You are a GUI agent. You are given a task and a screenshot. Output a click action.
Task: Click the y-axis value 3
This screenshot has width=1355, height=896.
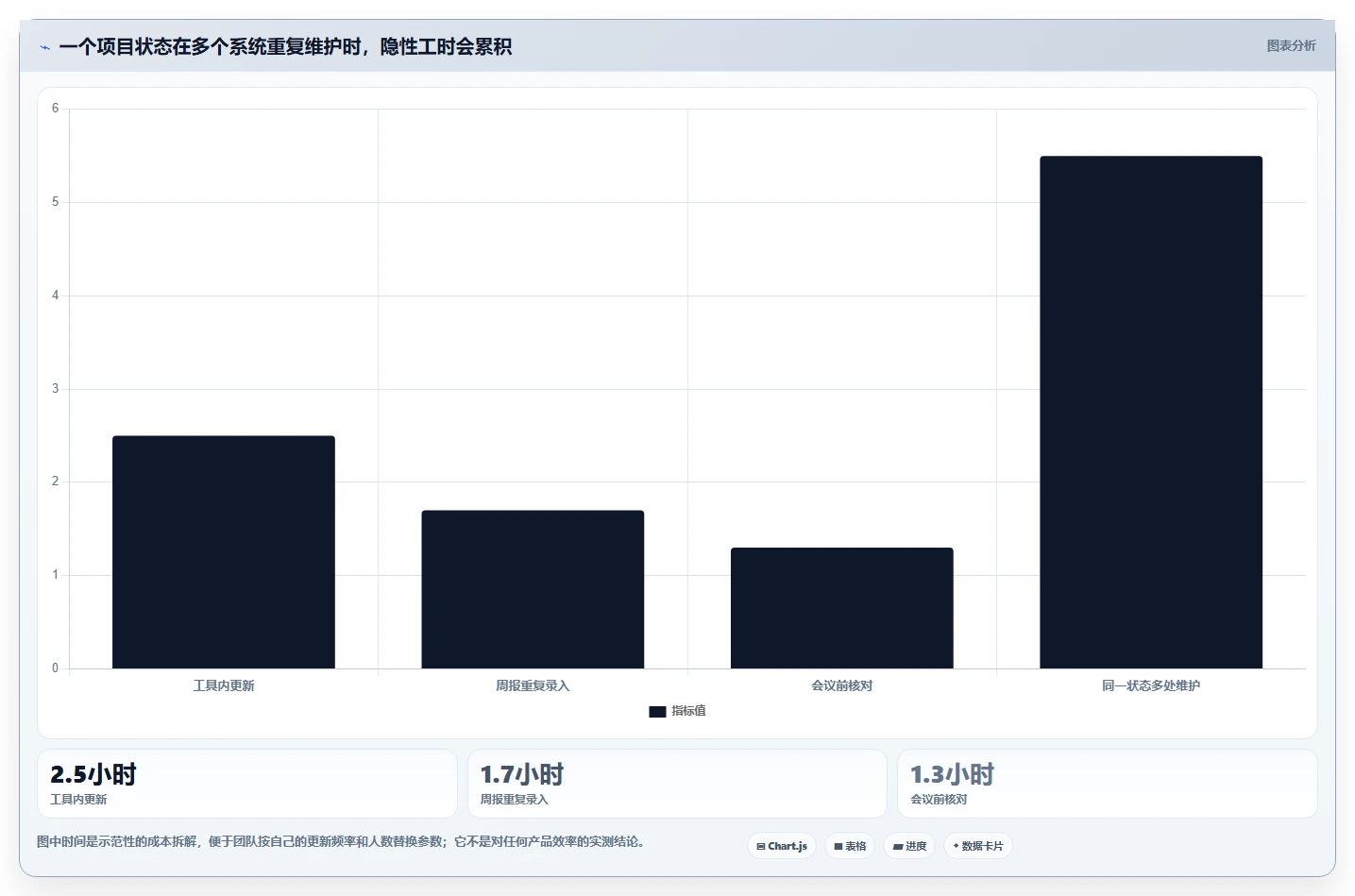pyautogui.click(x=55, y=389)
